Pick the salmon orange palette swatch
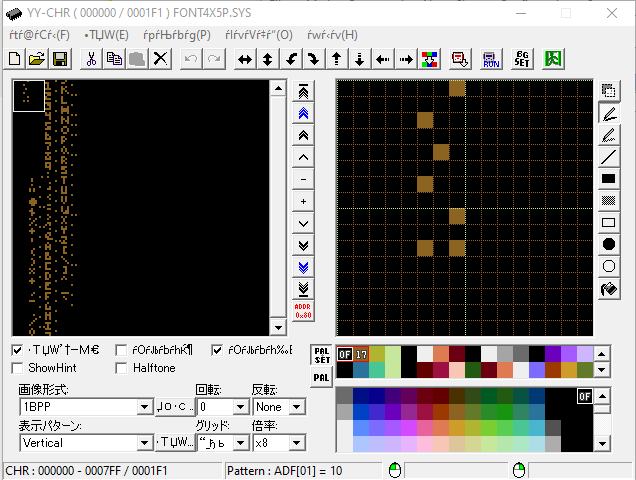 441,353
